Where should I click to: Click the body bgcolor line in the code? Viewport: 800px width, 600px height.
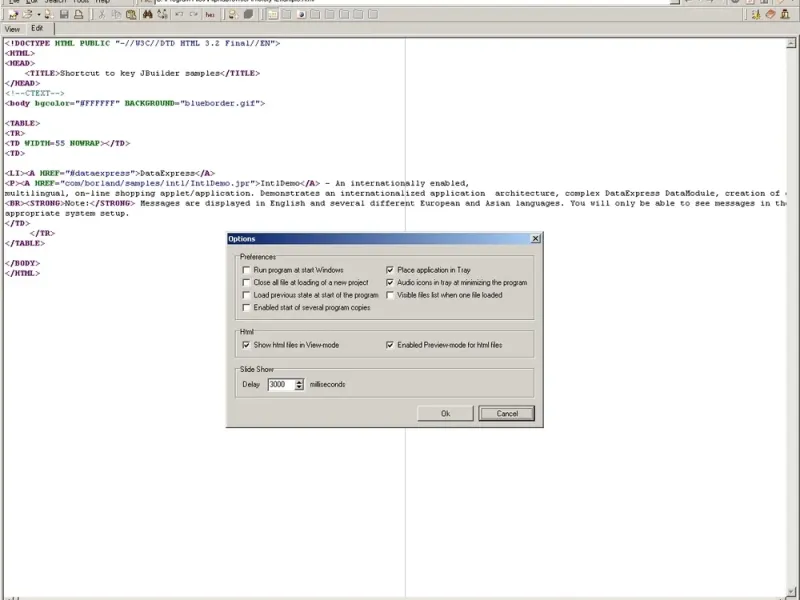(135, 104)
